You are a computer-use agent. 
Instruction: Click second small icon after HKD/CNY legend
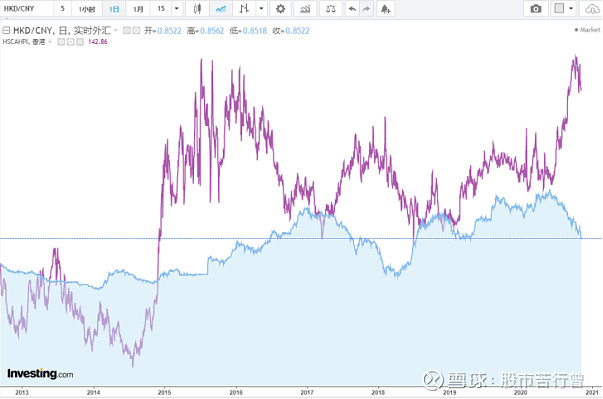[x=136, y=30]
